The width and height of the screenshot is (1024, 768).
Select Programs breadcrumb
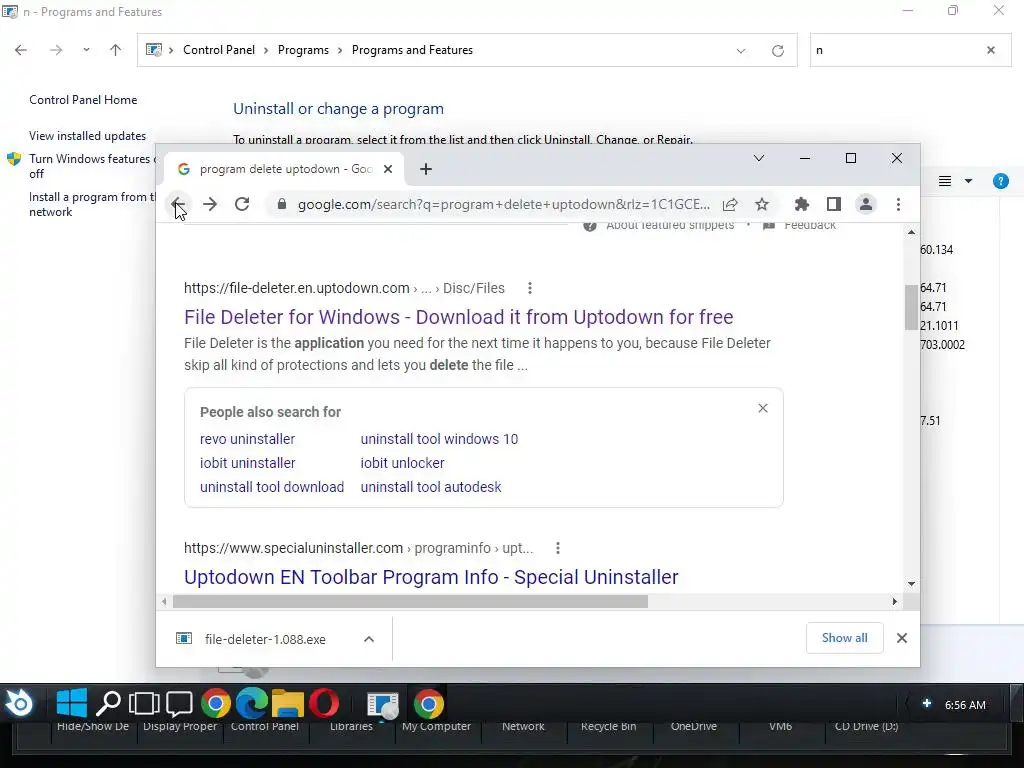click(303, 50)
